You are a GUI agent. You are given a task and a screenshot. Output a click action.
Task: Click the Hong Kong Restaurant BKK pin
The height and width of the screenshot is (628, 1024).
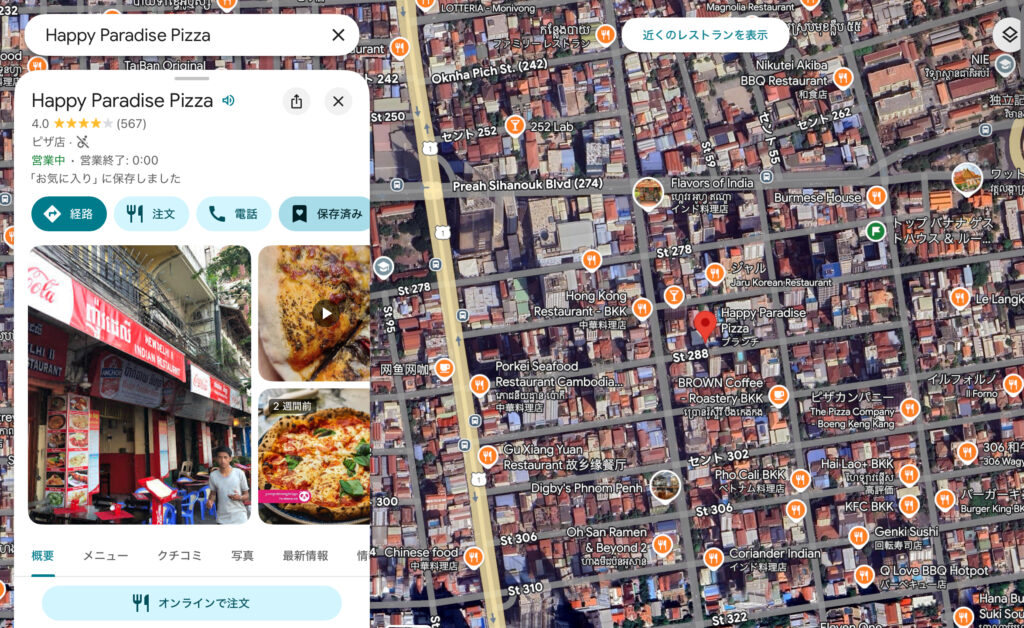point(642,307)
